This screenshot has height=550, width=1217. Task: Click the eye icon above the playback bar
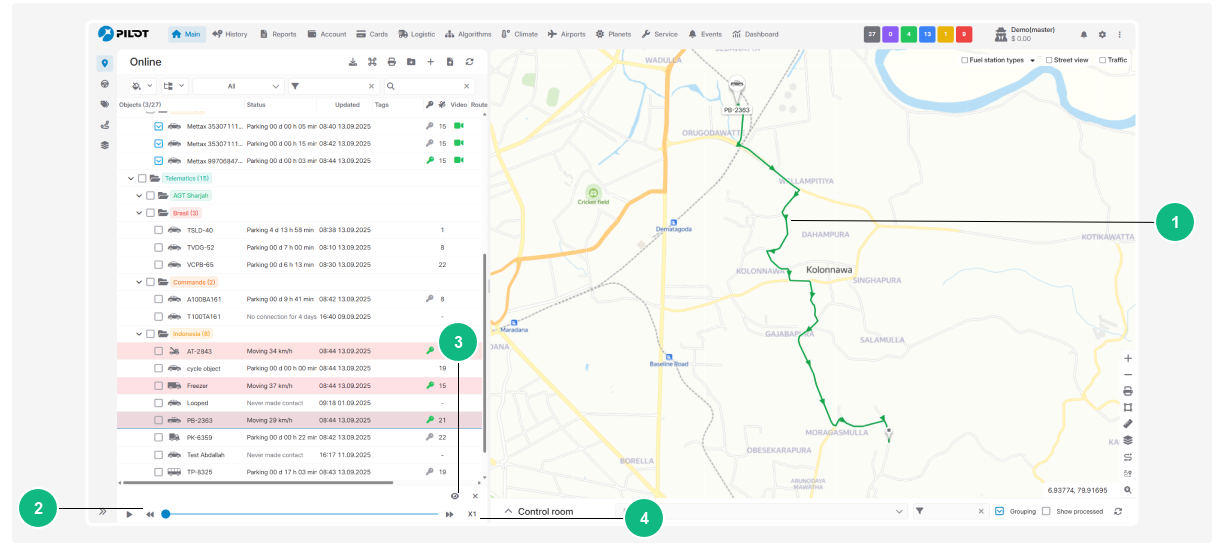pos(455,496)
